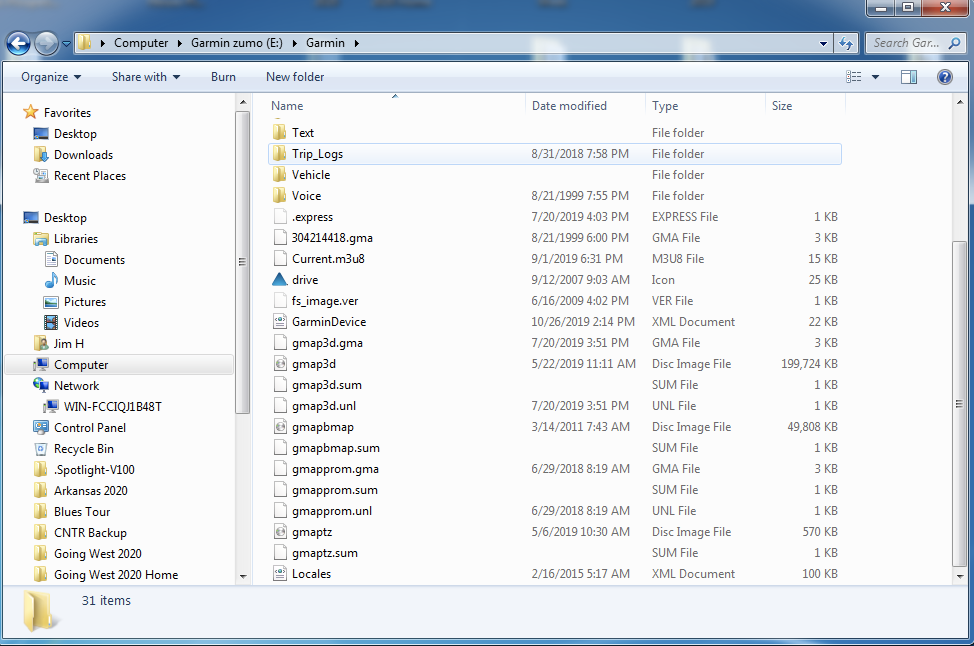Click Garmin zumo (E:) in the breadcrumb
Screen dimensions: 974x646
click(x=237, y=43)
